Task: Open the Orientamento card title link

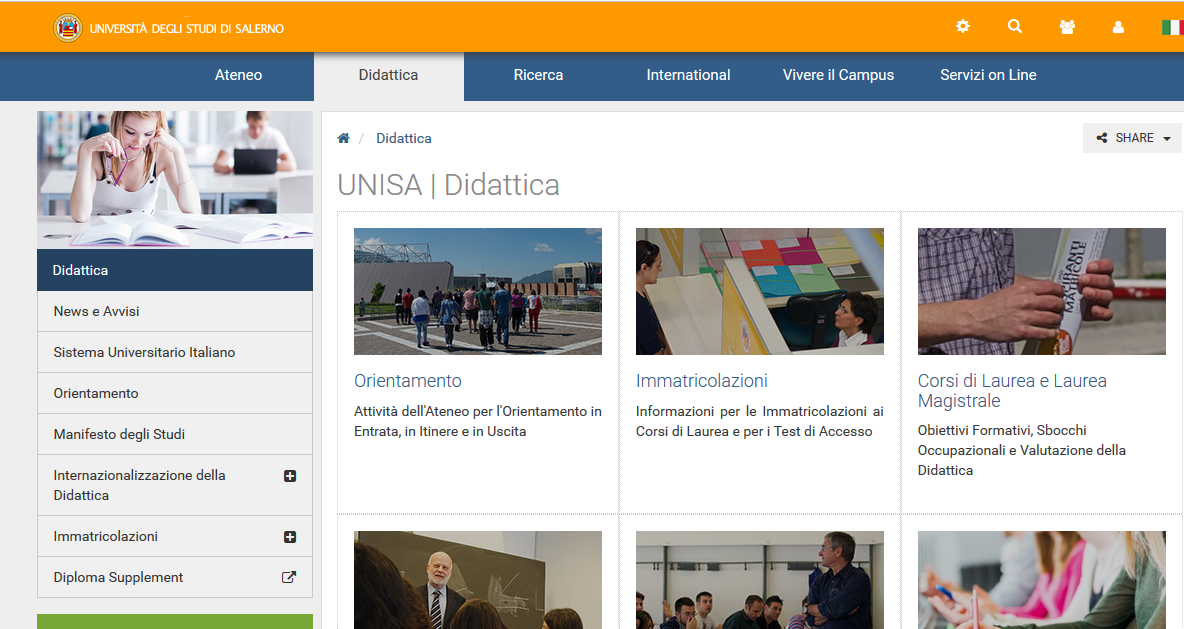Action: [408, 381]
